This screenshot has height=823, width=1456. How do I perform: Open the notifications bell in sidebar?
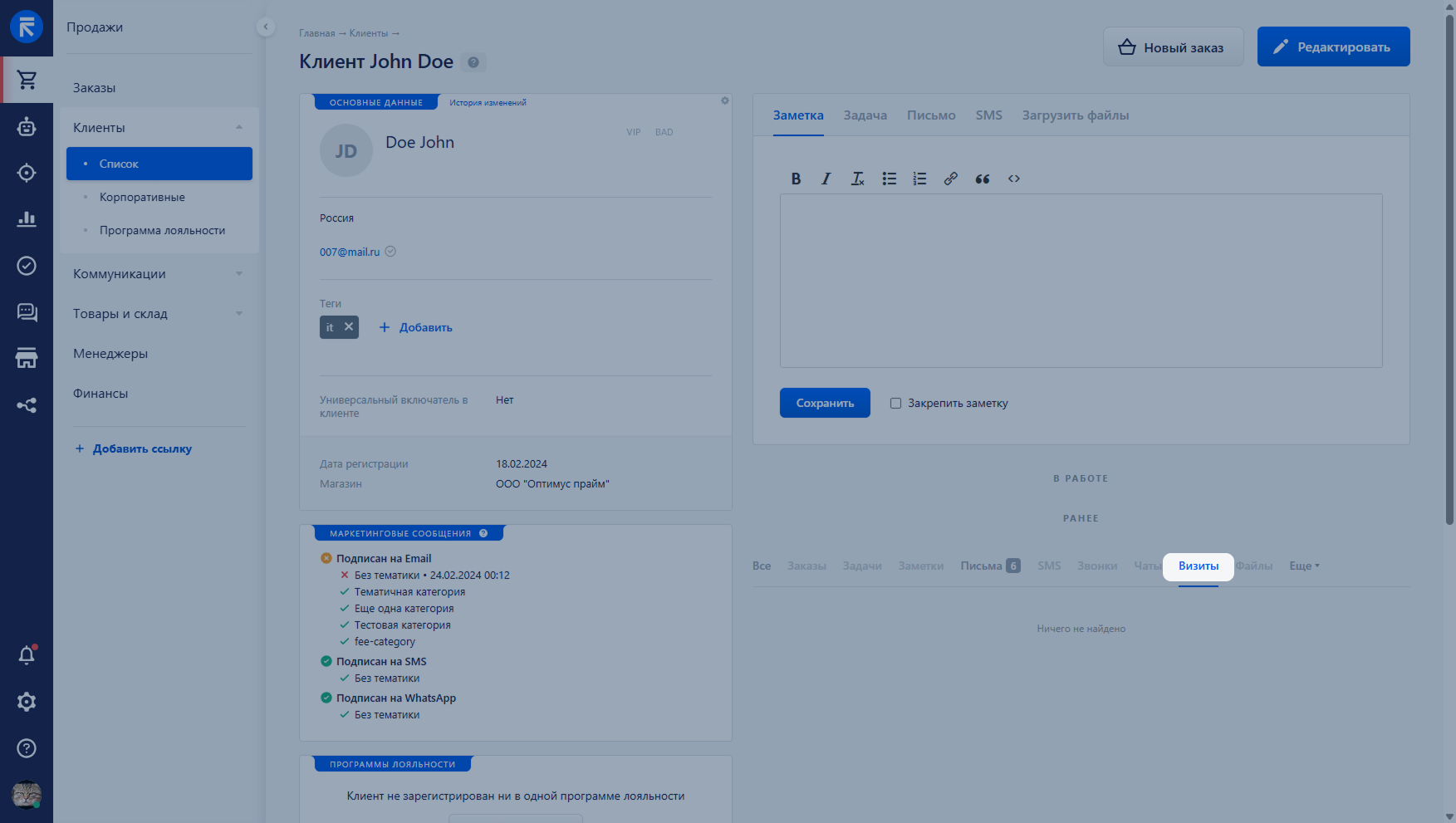[x=27, y=655]
